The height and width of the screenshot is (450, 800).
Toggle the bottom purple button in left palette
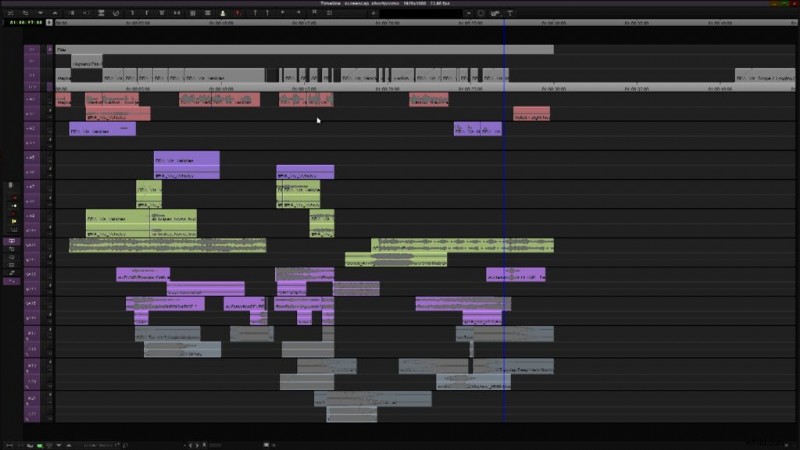tap(12, 281)
